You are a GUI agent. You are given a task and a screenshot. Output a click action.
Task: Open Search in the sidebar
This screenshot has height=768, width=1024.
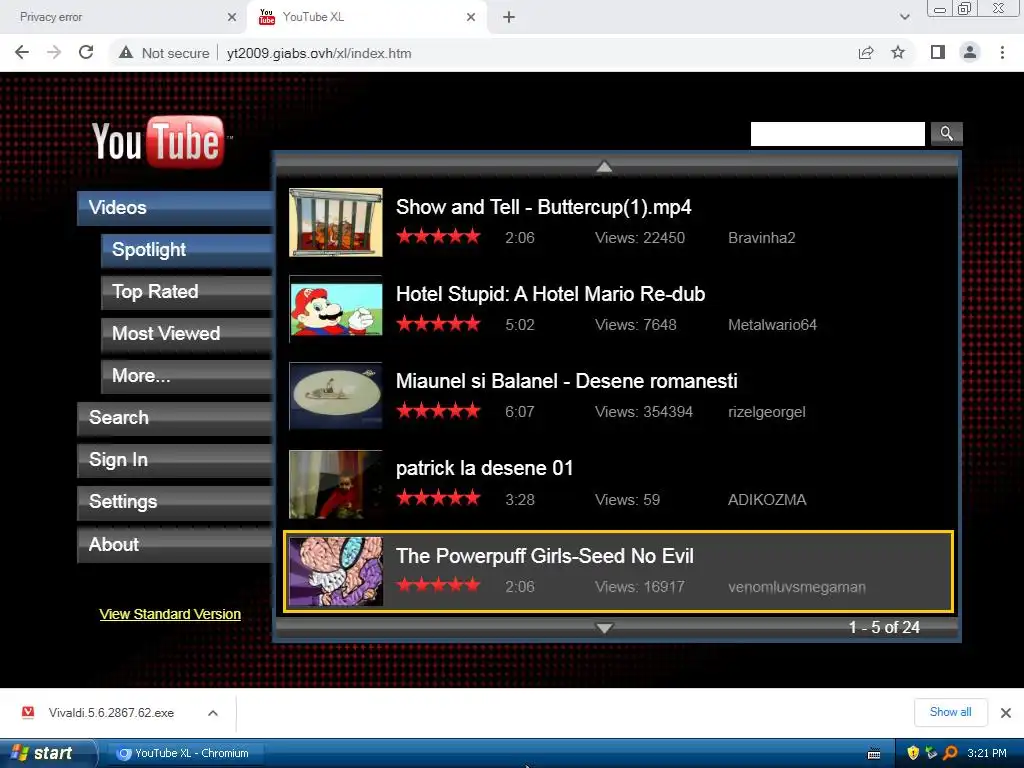click(x=175, y=418)
